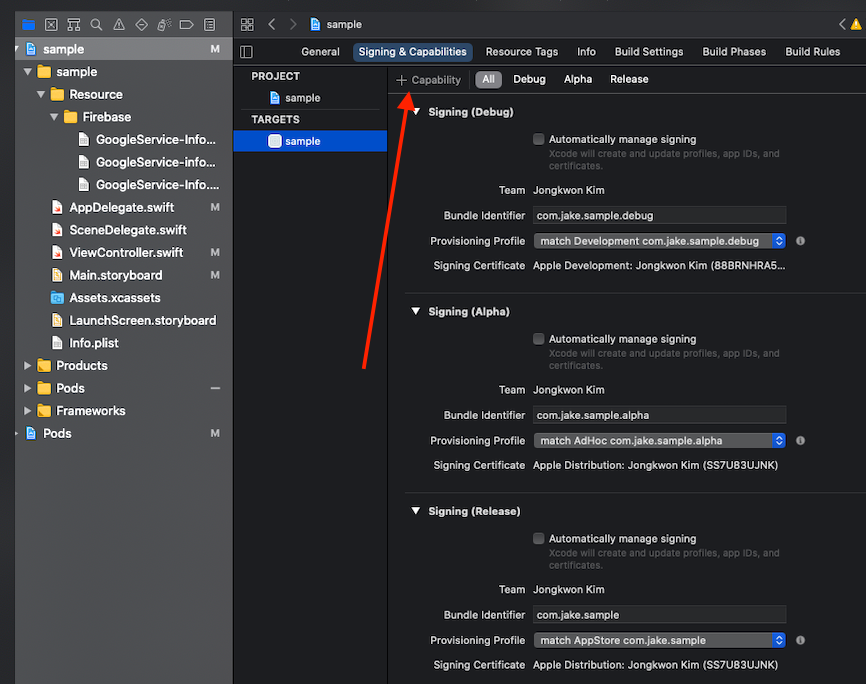Open the Issue navigator warning icon
This screenshot has width=866, height=684.
[x=119, y=25]
